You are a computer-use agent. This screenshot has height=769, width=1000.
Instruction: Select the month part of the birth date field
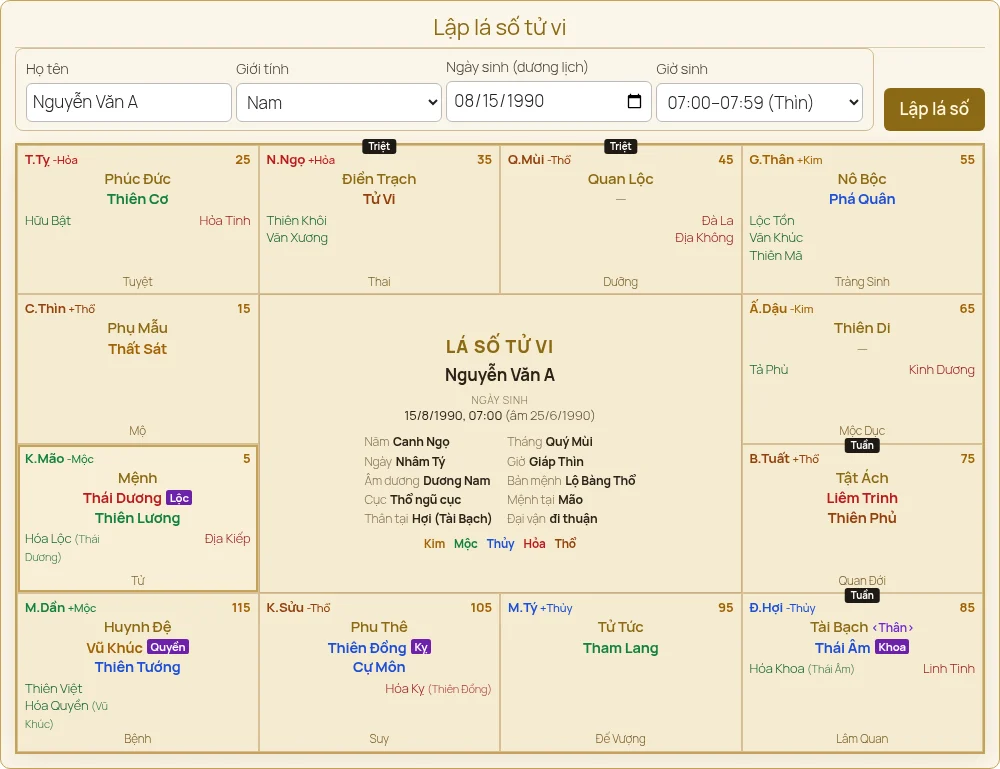tap(463, 101)
